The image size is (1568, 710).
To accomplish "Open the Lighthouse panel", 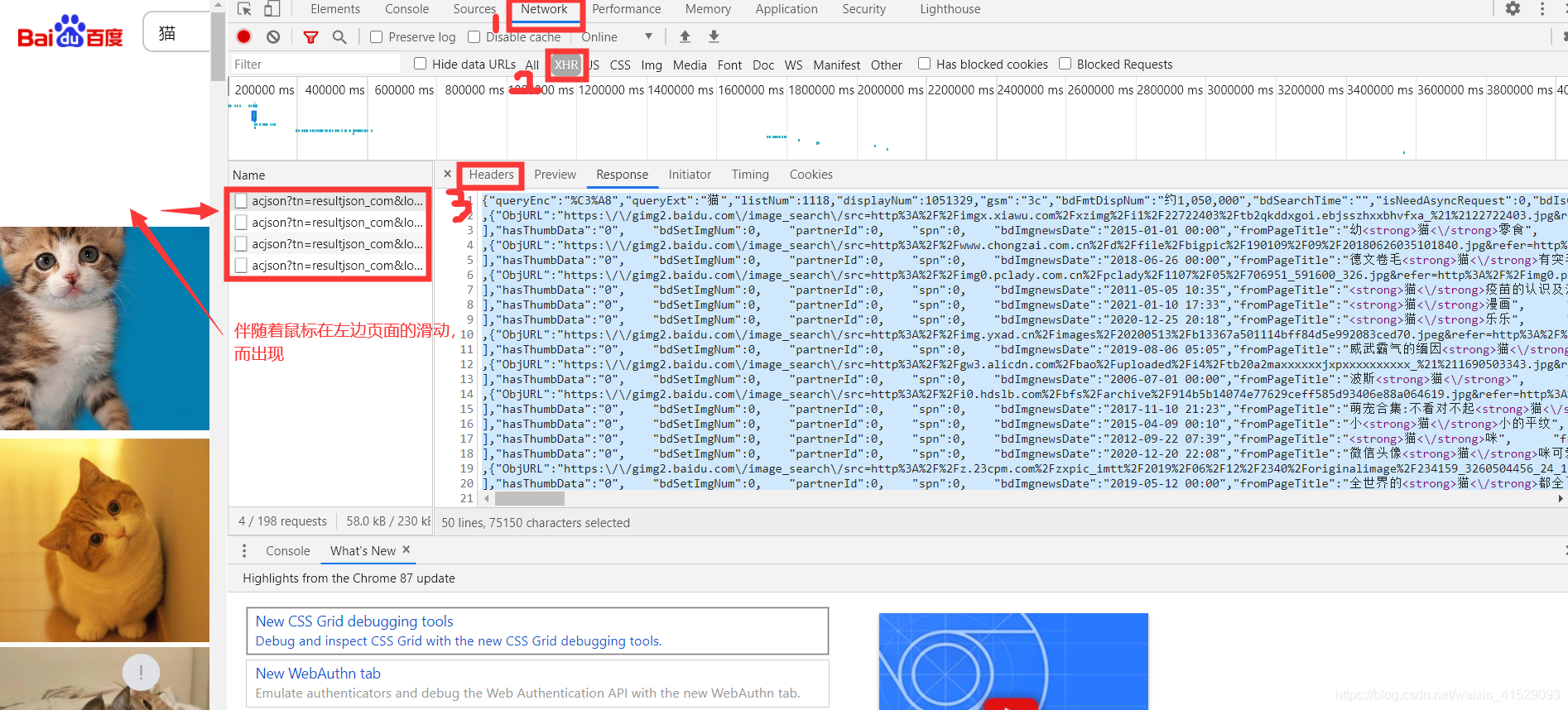I will pyautogui.click(x=950, y=9).
